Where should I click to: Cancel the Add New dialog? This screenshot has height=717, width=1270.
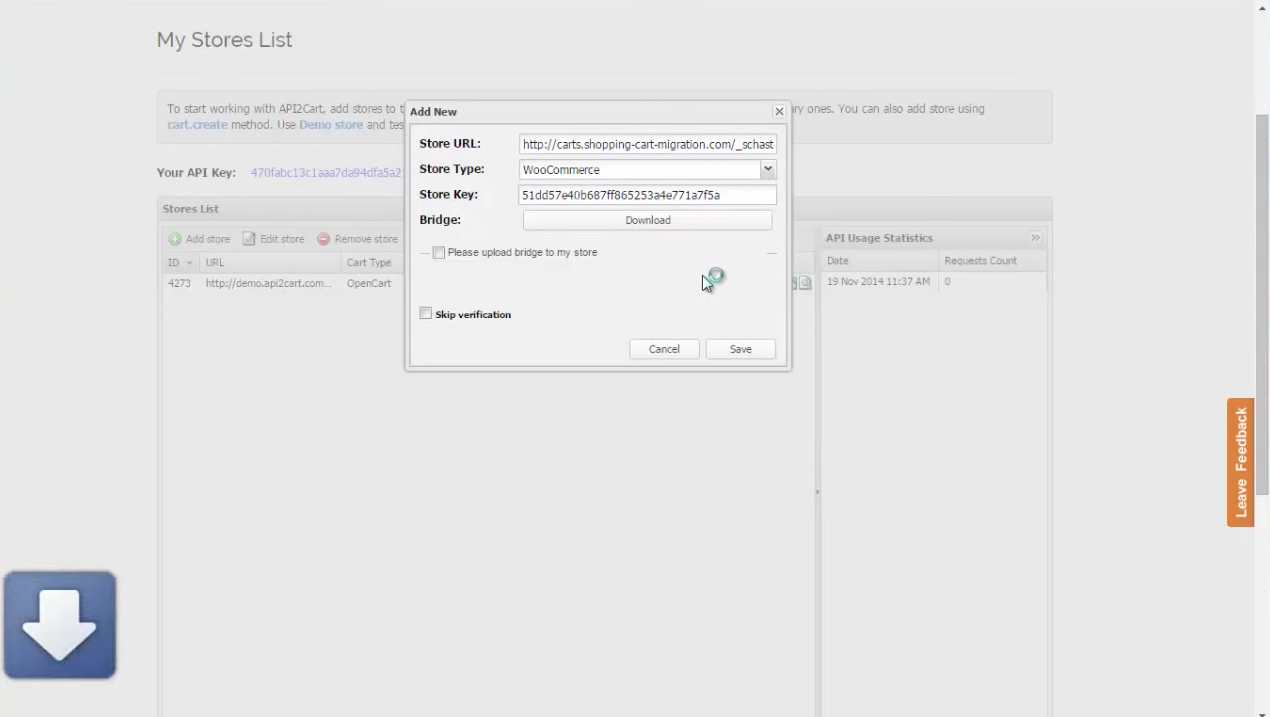pyautogui.click(x=664, y=349)
